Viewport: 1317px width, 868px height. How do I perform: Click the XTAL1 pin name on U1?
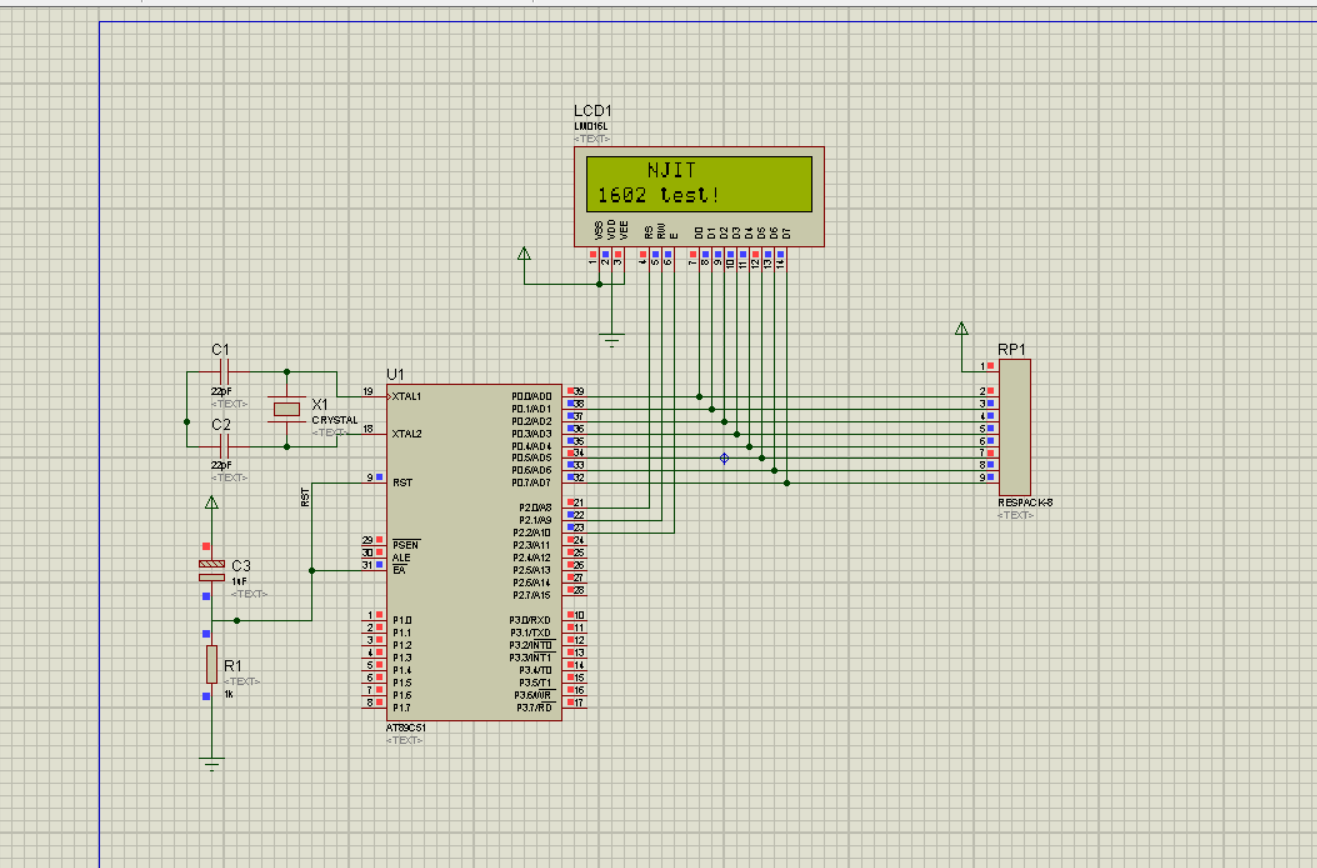(406, 396)
